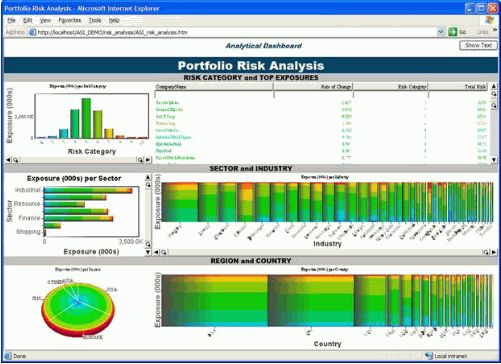Click the Show Text button

tap(478, 45)
